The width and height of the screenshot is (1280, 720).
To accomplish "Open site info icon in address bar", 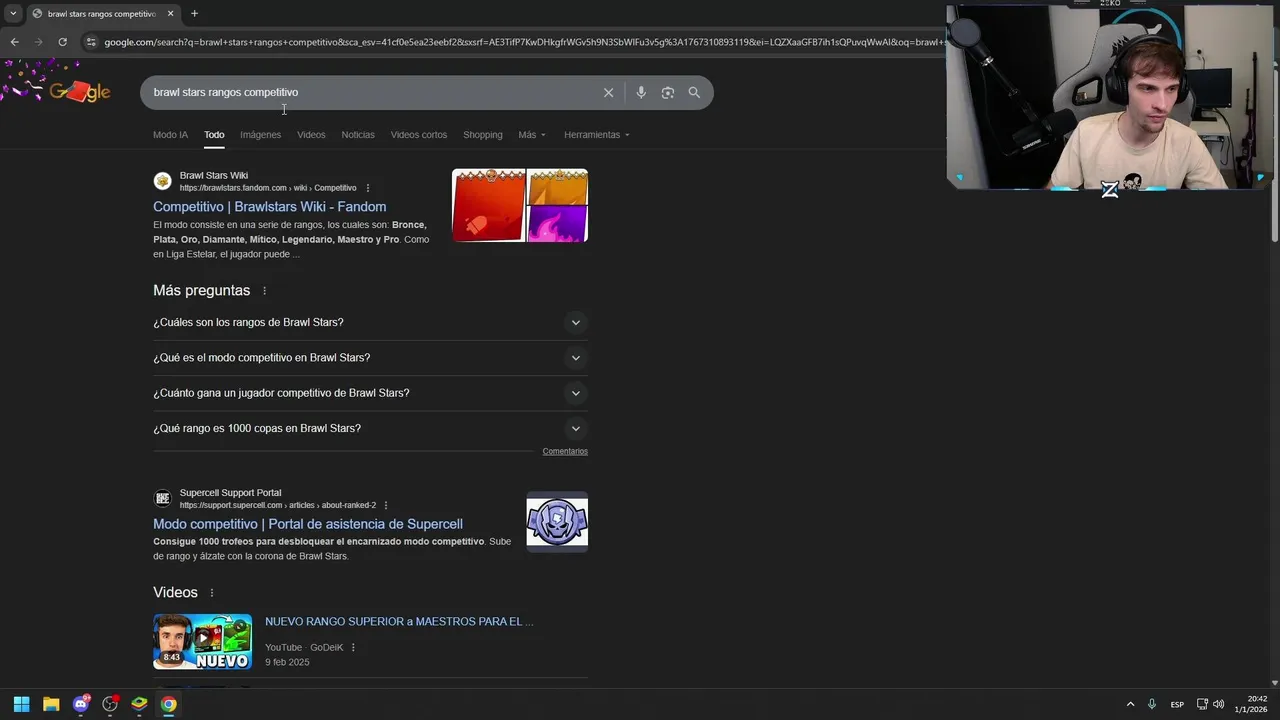I will (x=91, y=42).
